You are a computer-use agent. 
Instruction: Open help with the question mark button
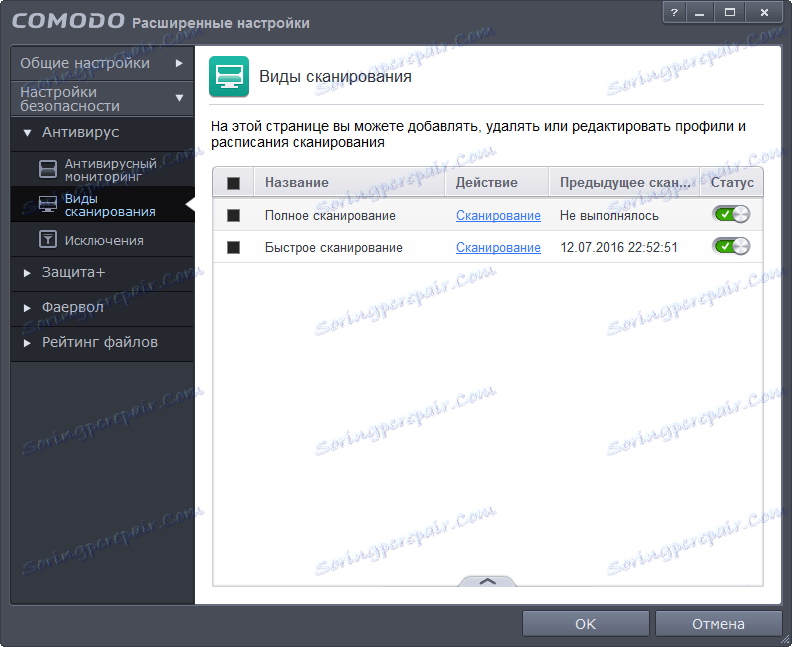(x=674, y=13)
